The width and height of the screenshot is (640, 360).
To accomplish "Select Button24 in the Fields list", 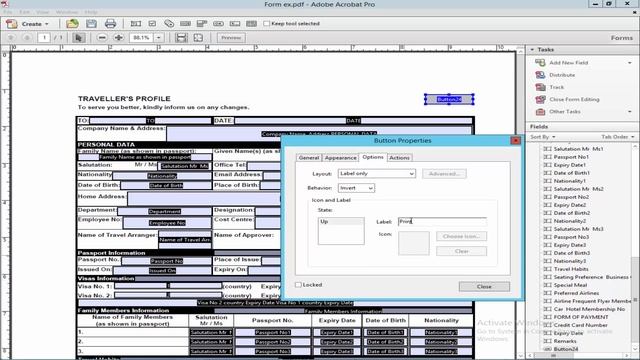I will point(566,349).
